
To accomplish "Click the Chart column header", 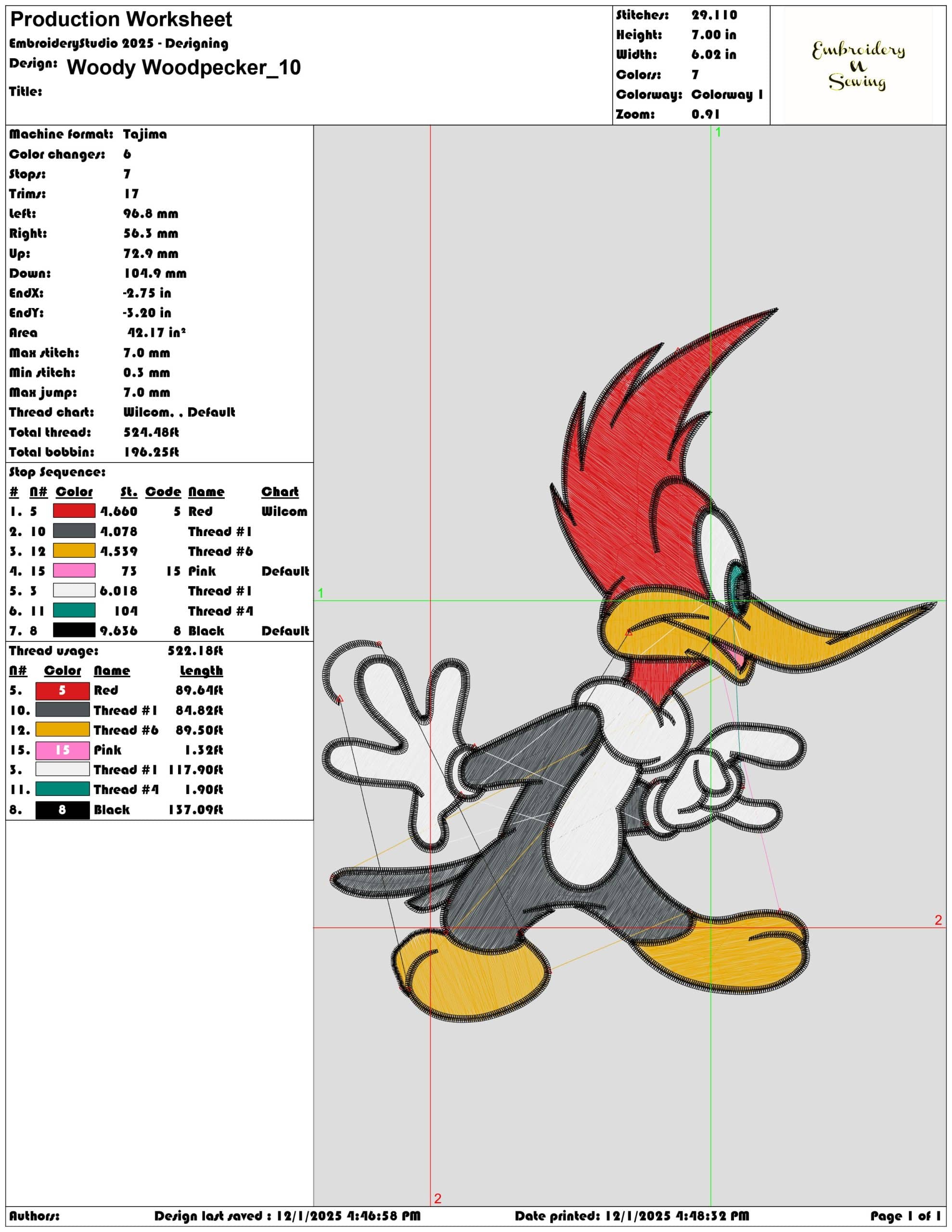I will tap(280, 492).
